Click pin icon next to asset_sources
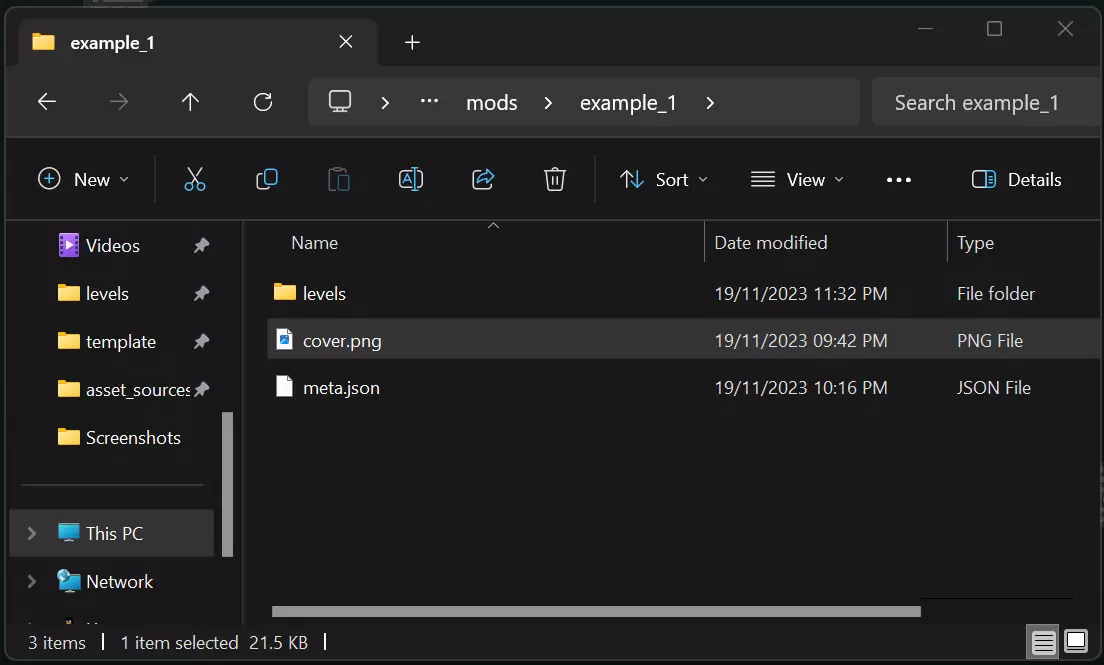 click(x=201, y=389)
